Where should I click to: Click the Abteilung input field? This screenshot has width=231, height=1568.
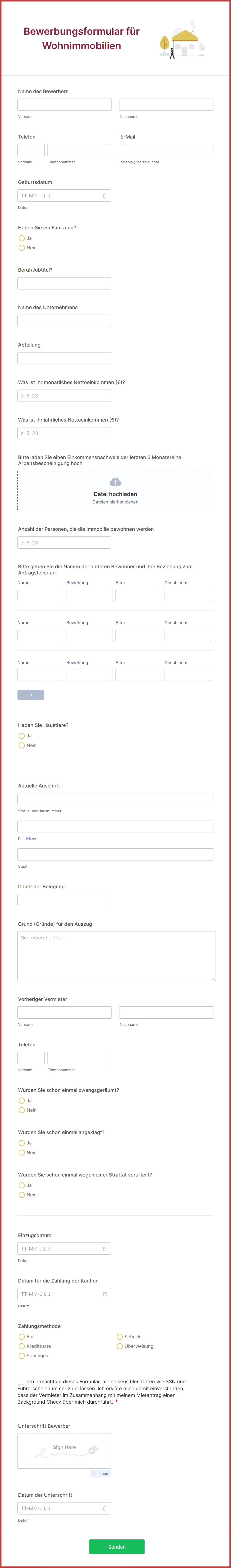tap(64, 358)
